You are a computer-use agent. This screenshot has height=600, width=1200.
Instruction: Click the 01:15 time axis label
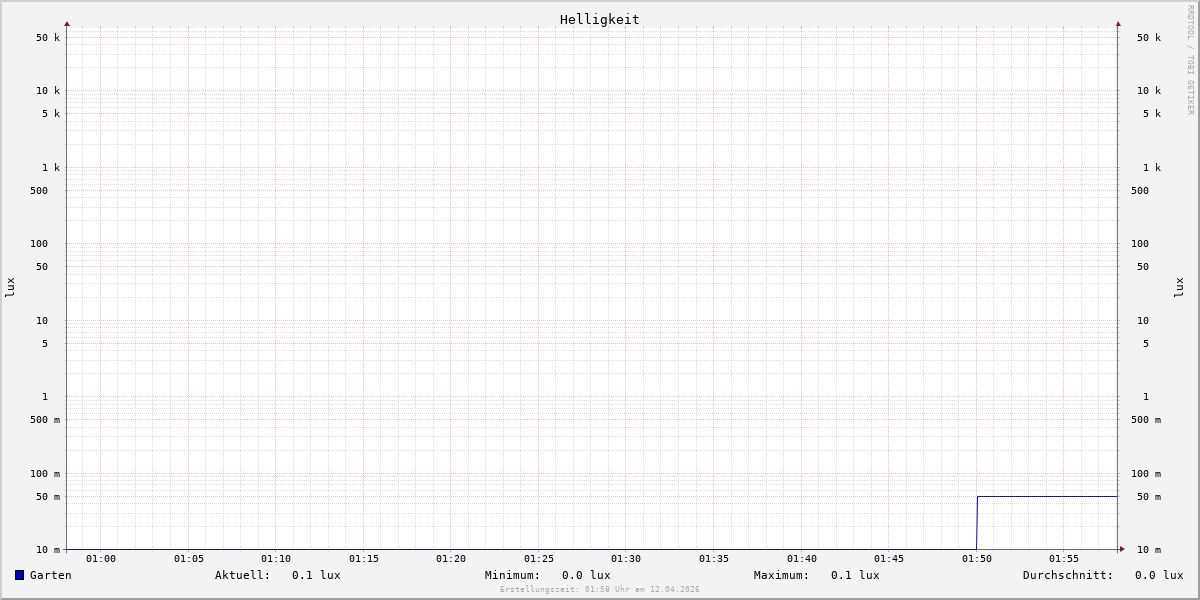click(364, 559)
